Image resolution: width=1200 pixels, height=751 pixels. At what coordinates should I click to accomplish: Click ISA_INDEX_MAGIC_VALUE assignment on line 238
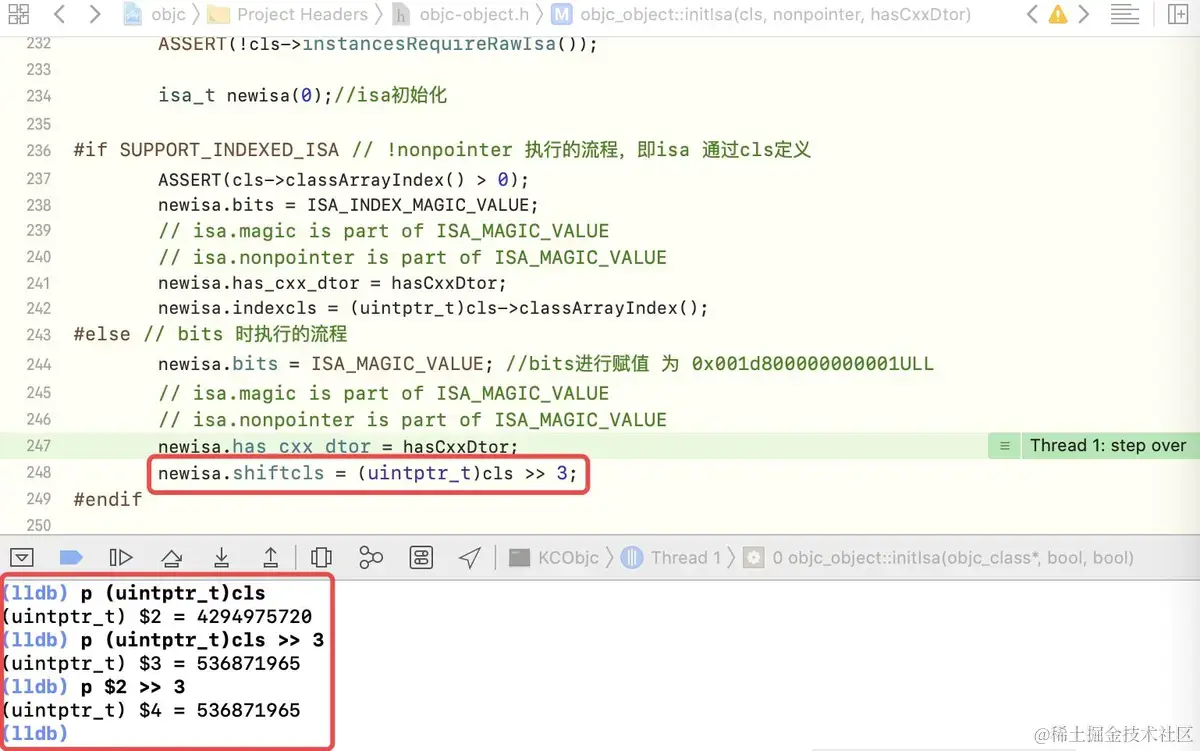tap(348, 205)
